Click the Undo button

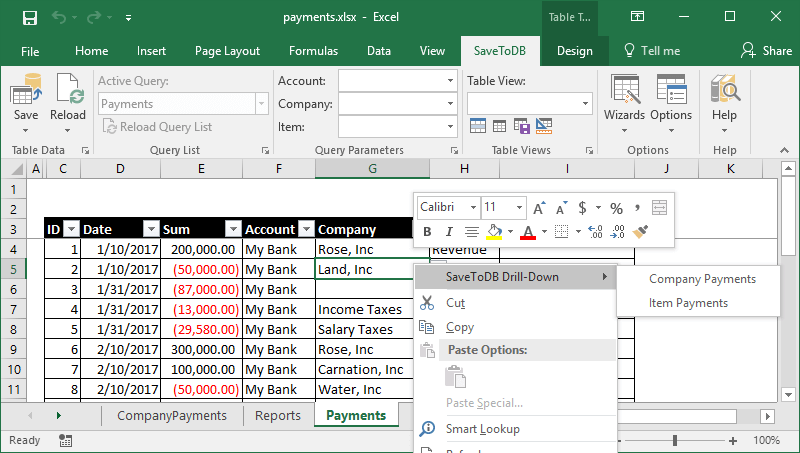click(59, 18)
